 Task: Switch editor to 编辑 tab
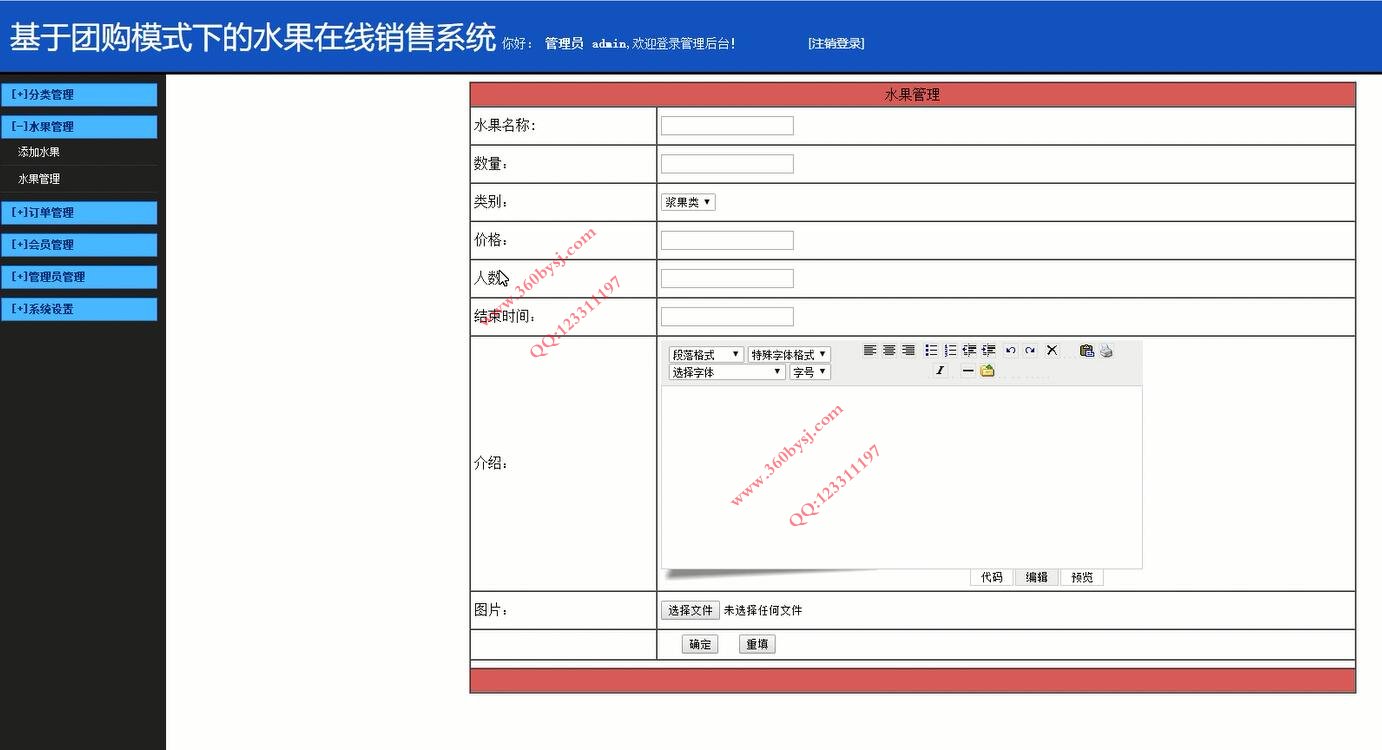coord(1037,577)
